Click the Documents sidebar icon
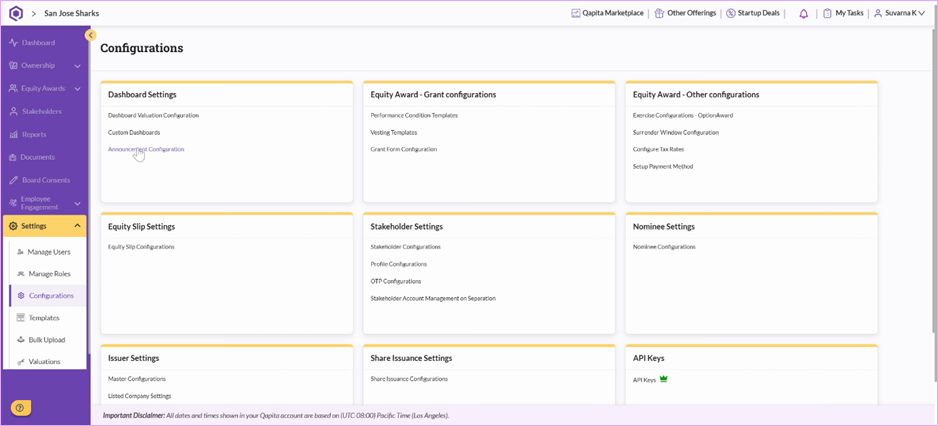This screenshot has height=426, width=938. coord(14,157)
